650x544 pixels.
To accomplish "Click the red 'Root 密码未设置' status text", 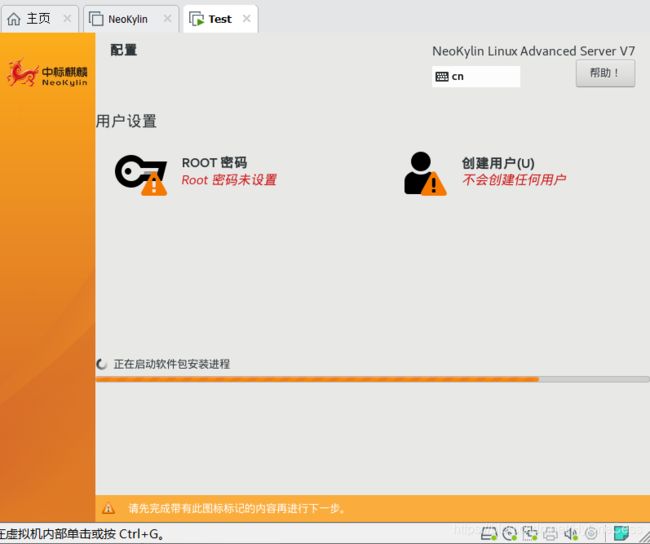I will pyautogui.click(x=229, y=180).
